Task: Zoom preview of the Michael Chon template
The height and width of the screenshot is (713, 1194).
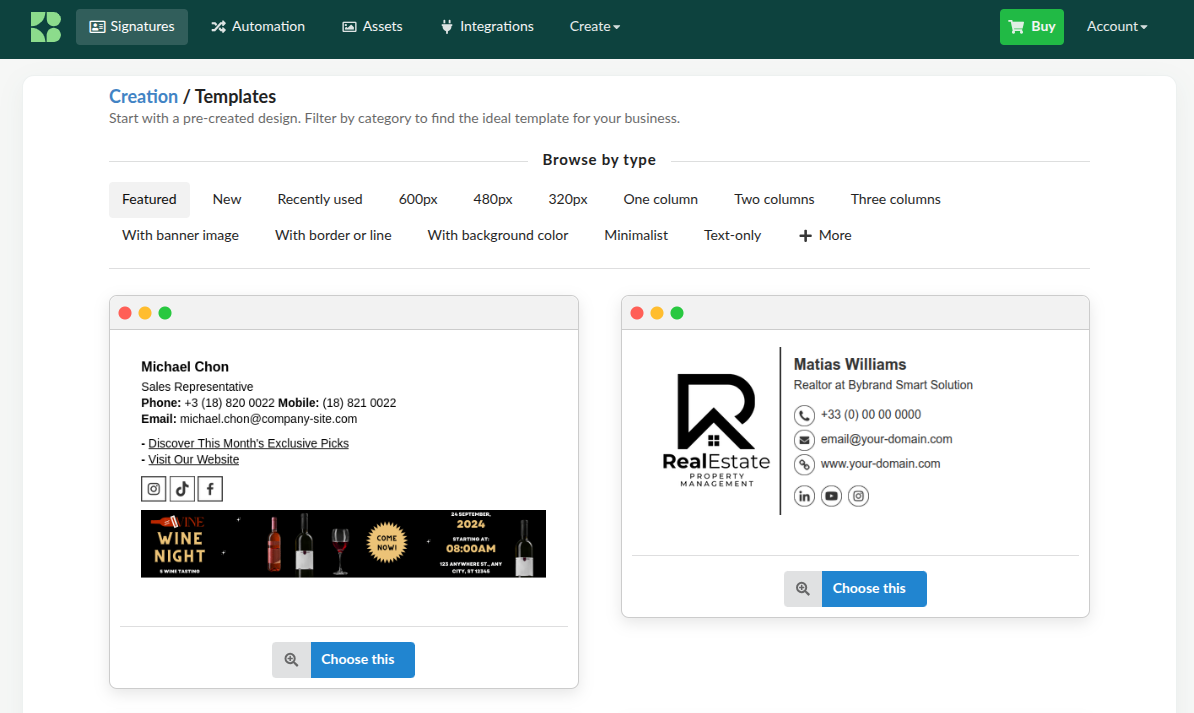Action: (x=291, y=660)
